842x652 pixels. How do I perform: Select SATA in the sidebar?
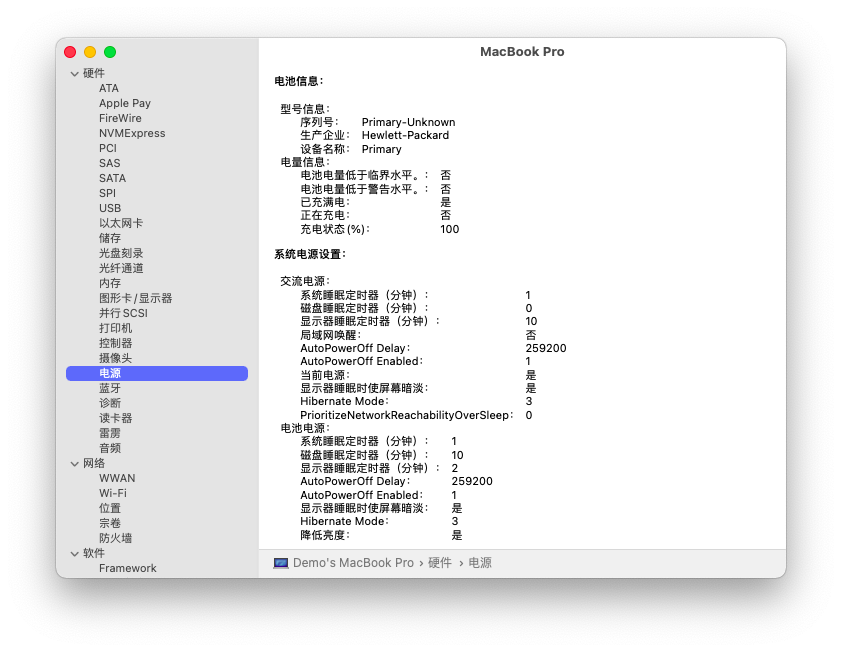tap(112, 178)
